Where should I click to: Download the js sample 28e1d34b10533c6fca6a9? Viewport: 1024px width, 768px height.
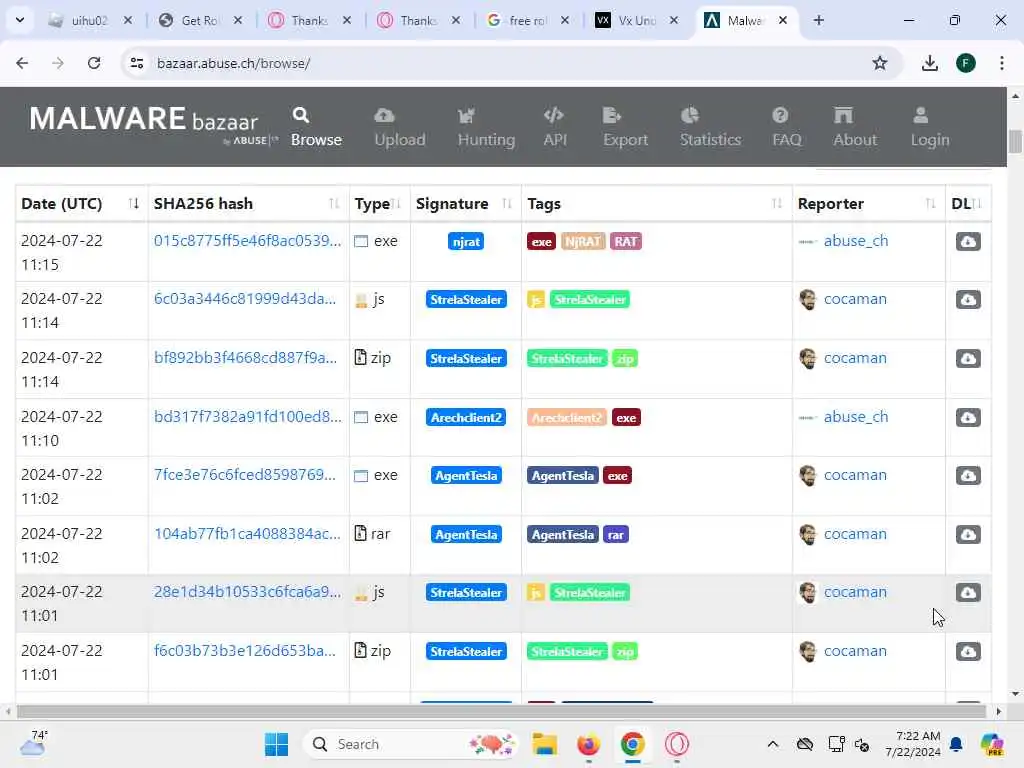[x=968, y=592]
